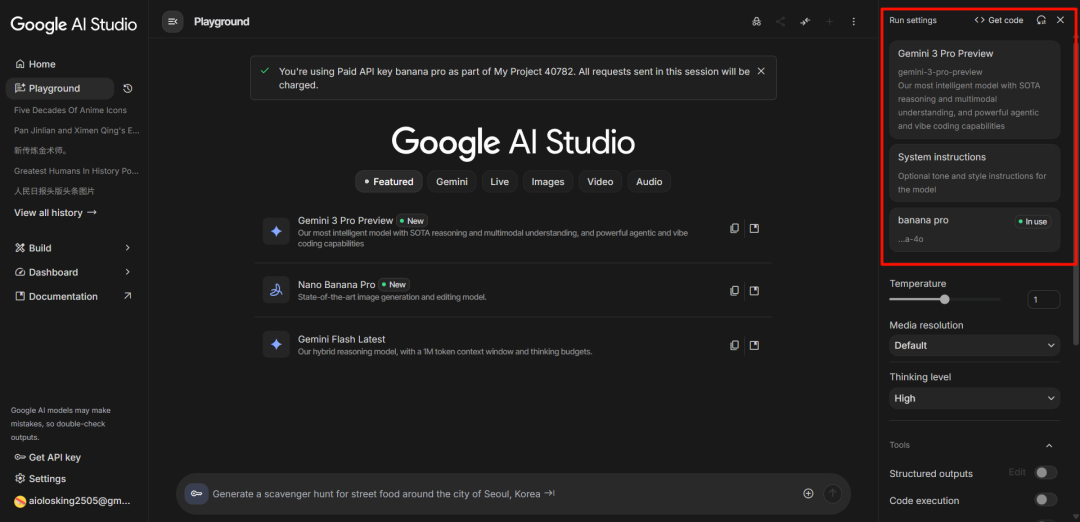Collapse the left sidebar with the menu icon
Image resolution: width=1080 pixels, height=522 pixels.
[173, 21]
